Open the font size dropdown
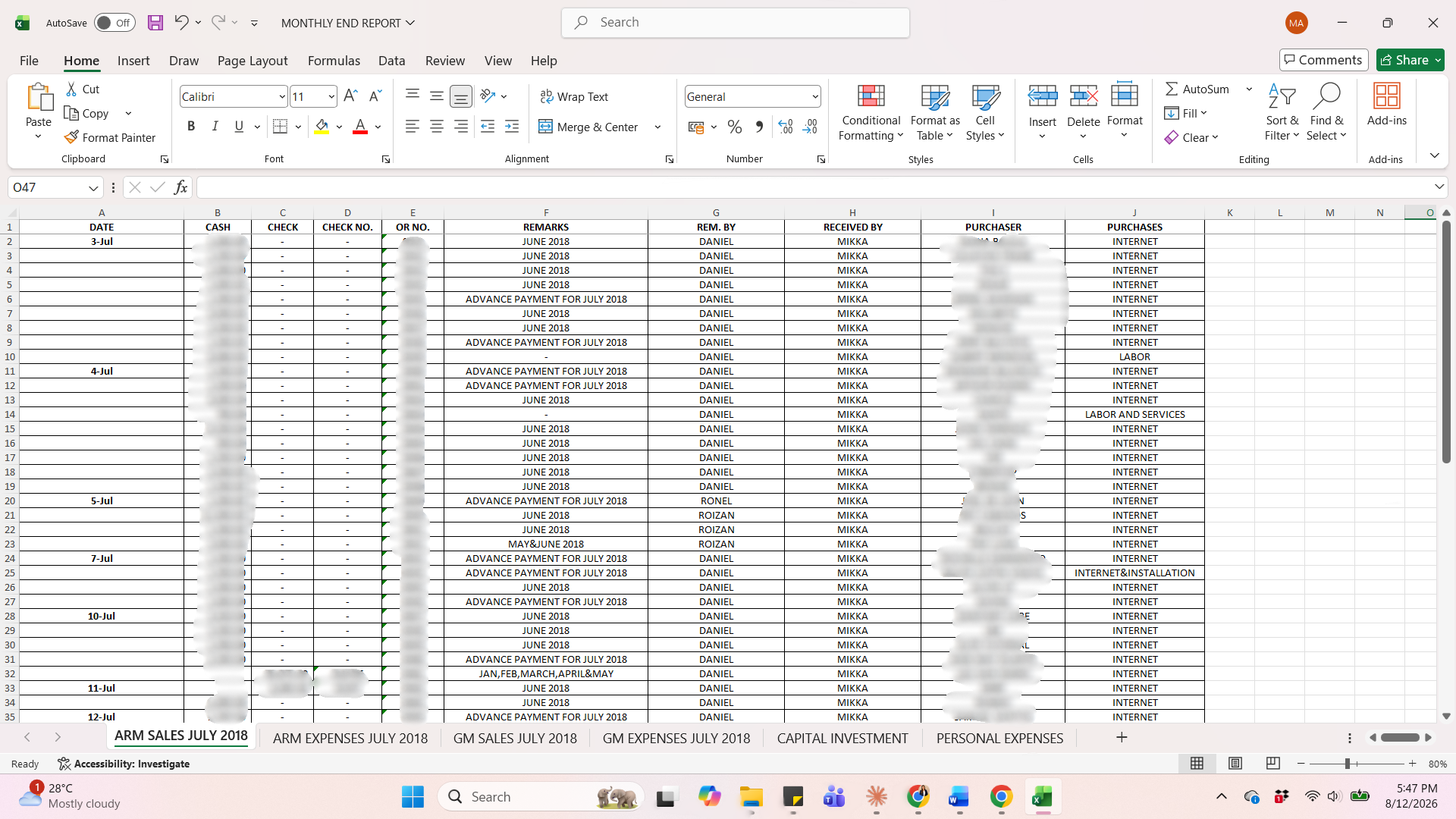The height and width of the screenshot is (819, 1456). click(331, 96)
